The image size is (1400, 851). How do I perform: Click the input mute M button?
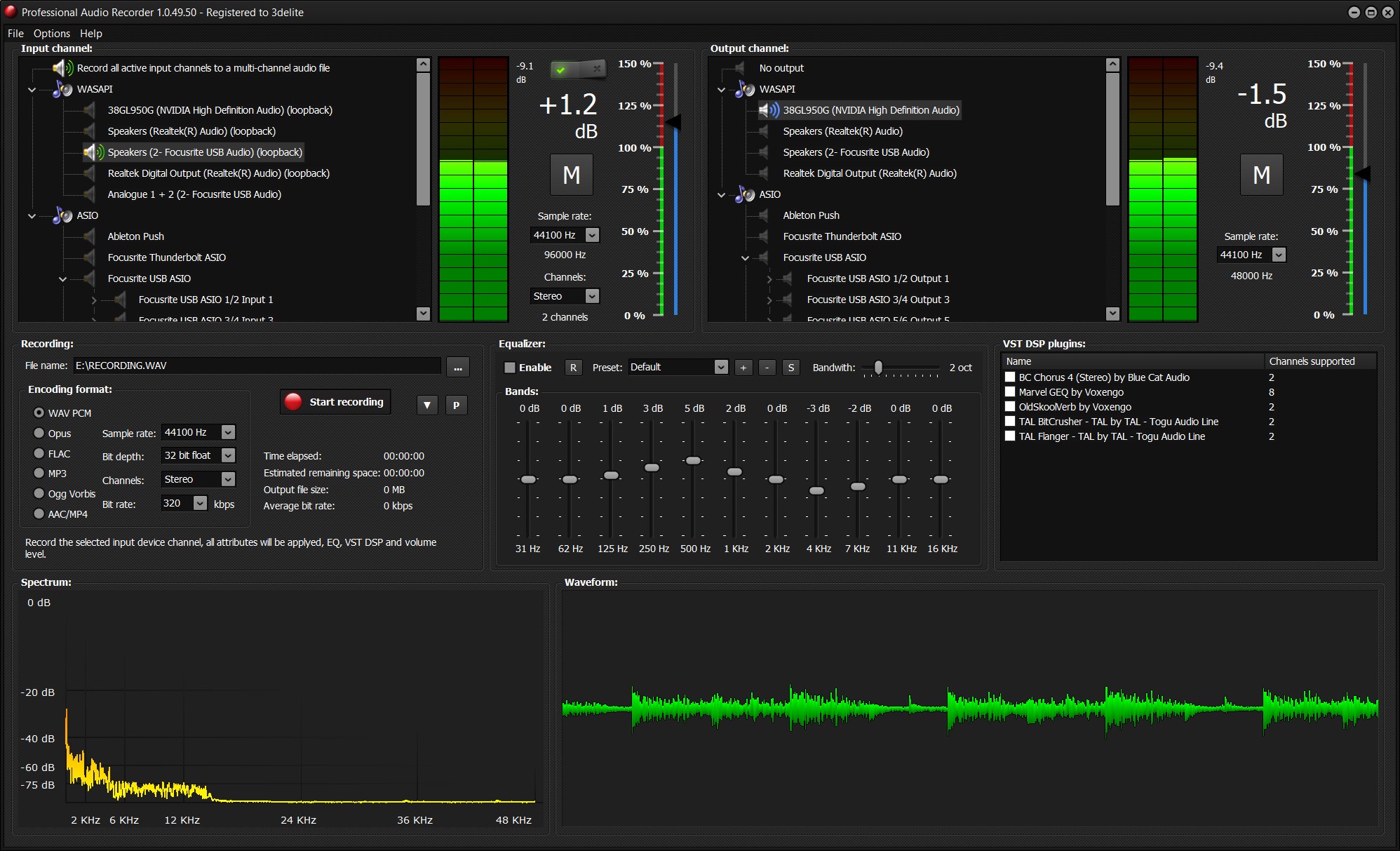(x=571, y=175)
